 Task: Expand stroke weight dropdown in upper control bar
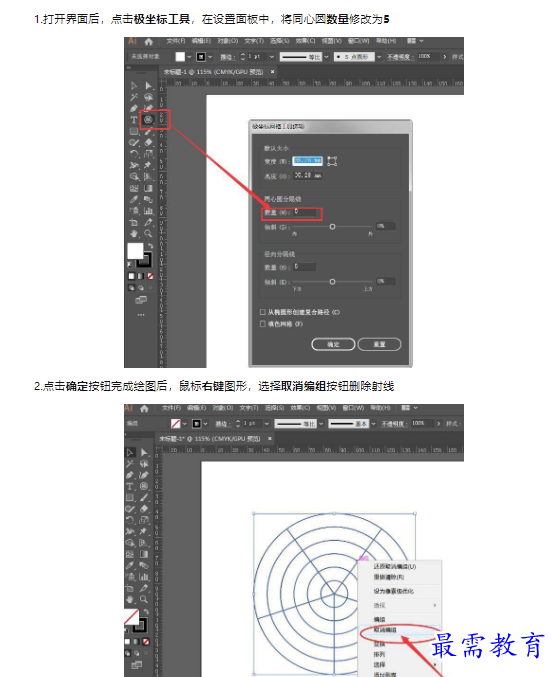(x=272, y=57)
